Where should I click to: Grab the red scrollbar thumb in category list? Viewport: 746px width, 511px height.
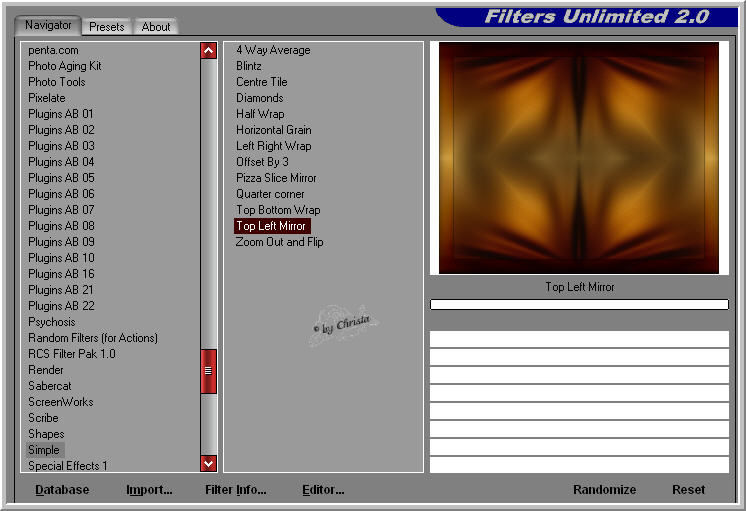tap(208, 371)
